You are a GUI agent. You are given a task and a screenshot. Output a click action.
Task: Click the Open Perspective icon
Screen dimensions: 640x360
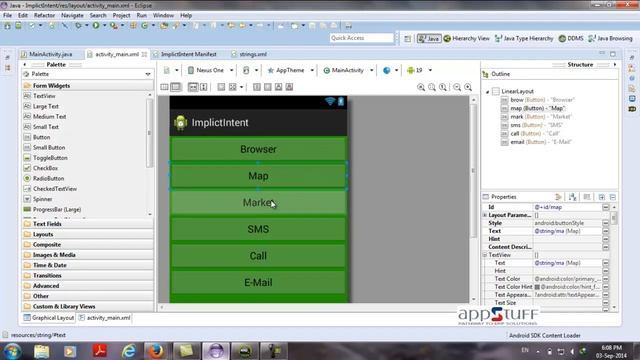tap(407, 38)
